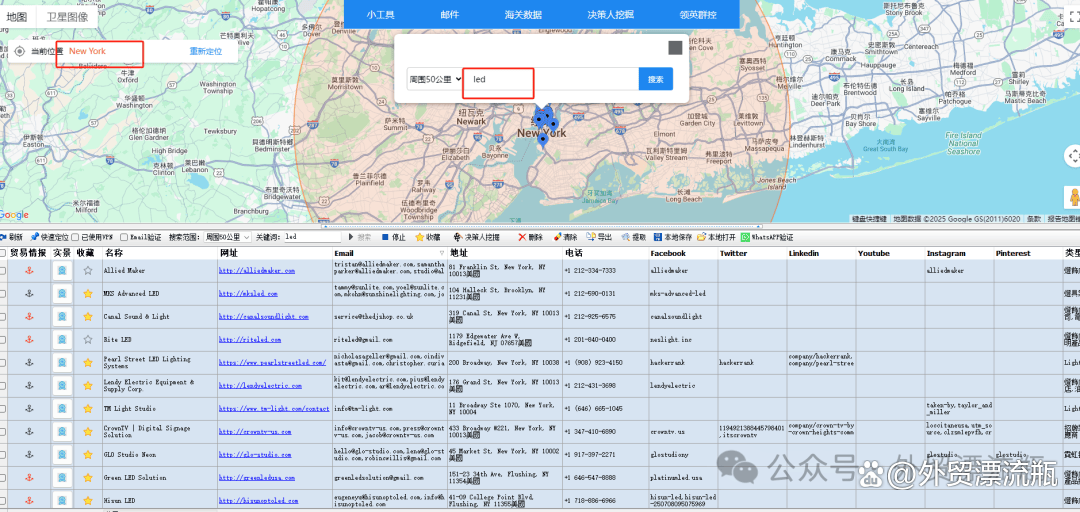Tick the row checkbox for TM Light Studio
This screenshot has height=512, width=1080.
coord(3,409)
